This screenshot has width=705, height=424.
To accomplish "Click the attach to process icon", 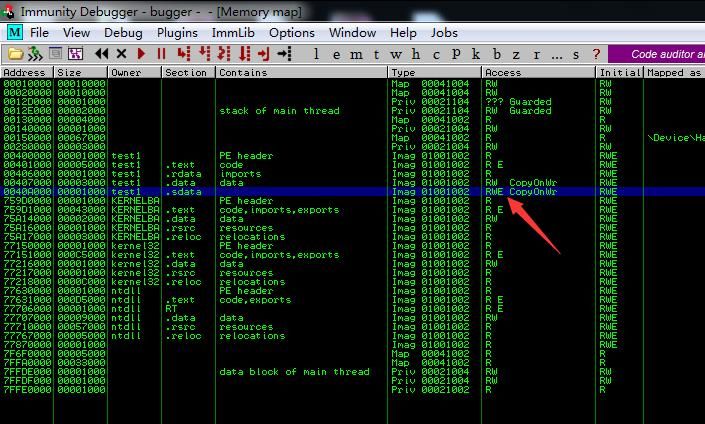I will click(x=36, y=54).
